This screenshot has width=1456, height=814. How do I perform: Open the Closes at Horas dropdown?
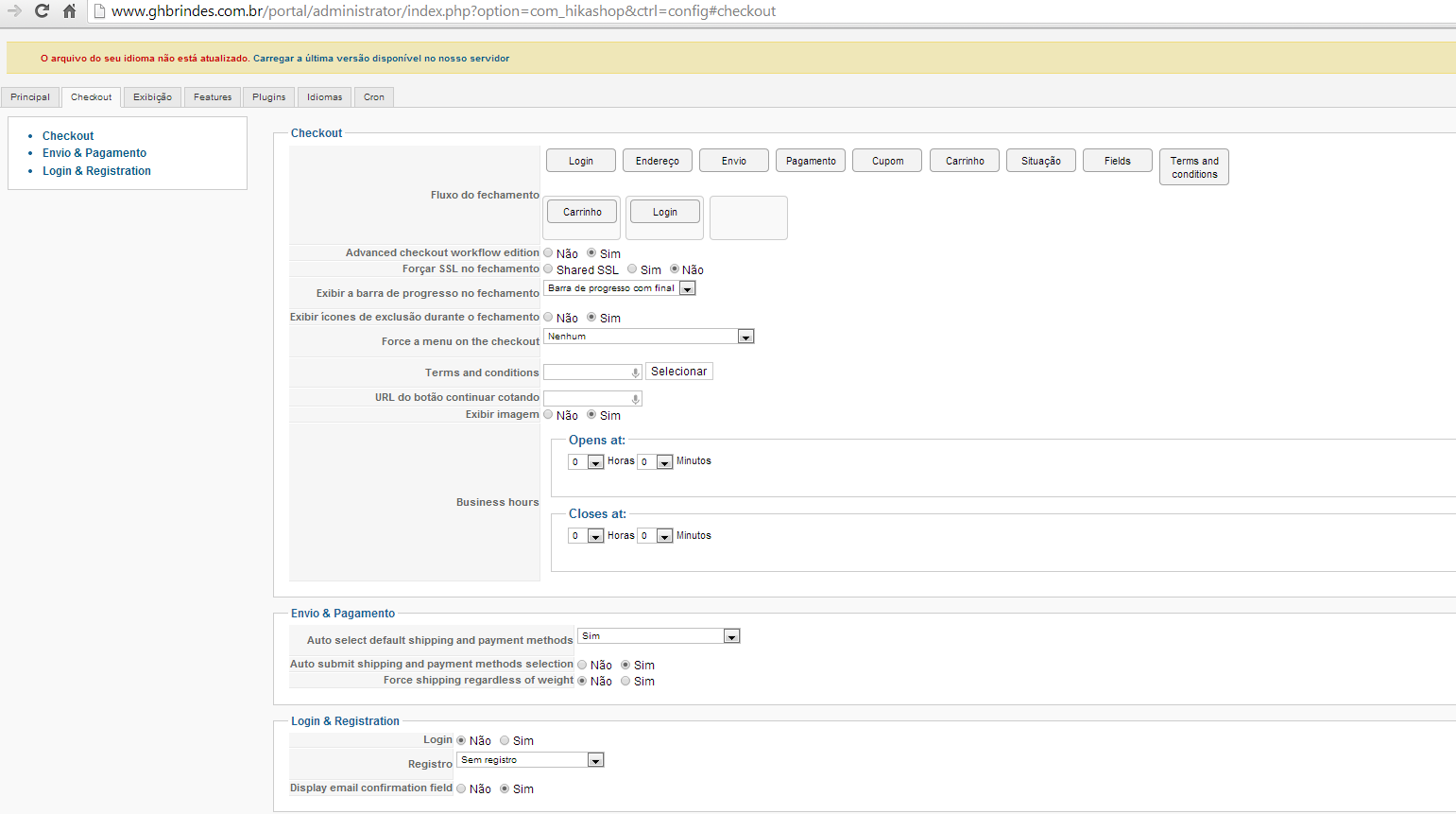pos(586,536)
